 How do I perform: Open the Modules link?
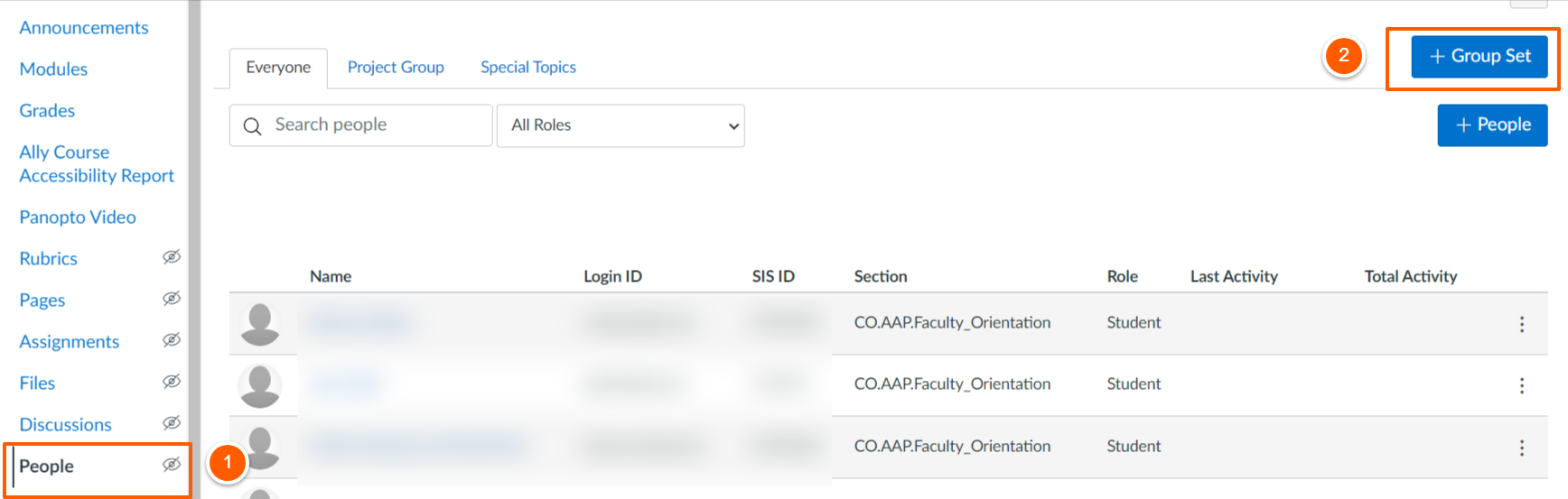(53, 69)
